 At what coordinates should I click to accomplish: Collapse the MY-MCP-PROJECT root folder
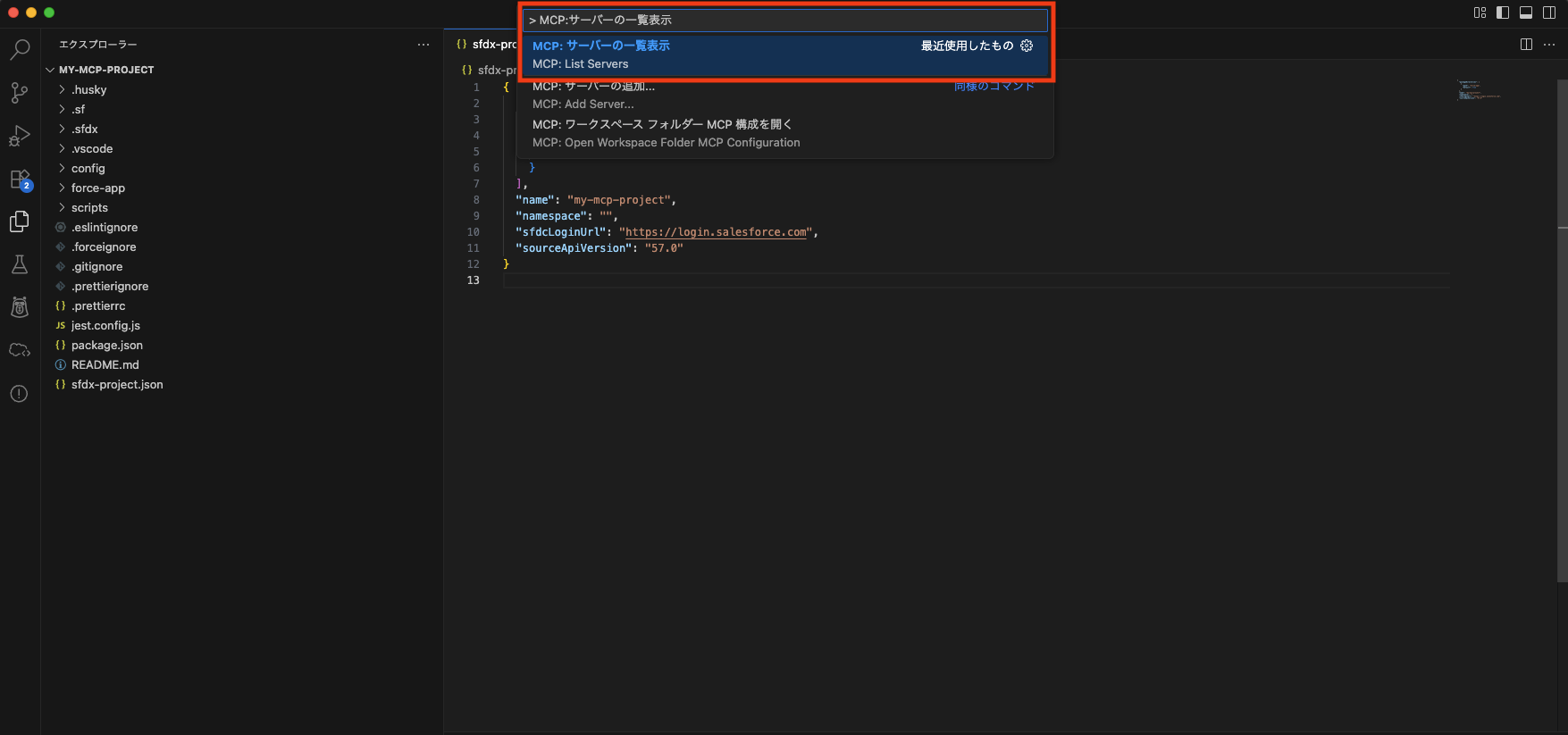pyautogui.click(x=105, y=70)
